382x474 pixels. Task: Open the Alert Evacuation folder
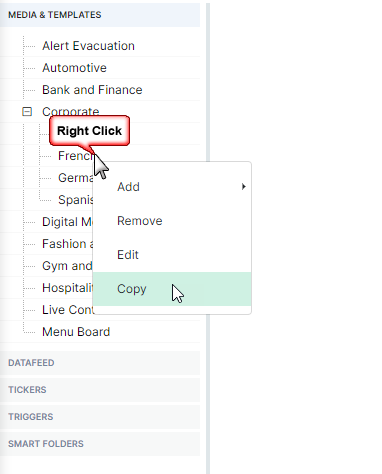[88, 46]
